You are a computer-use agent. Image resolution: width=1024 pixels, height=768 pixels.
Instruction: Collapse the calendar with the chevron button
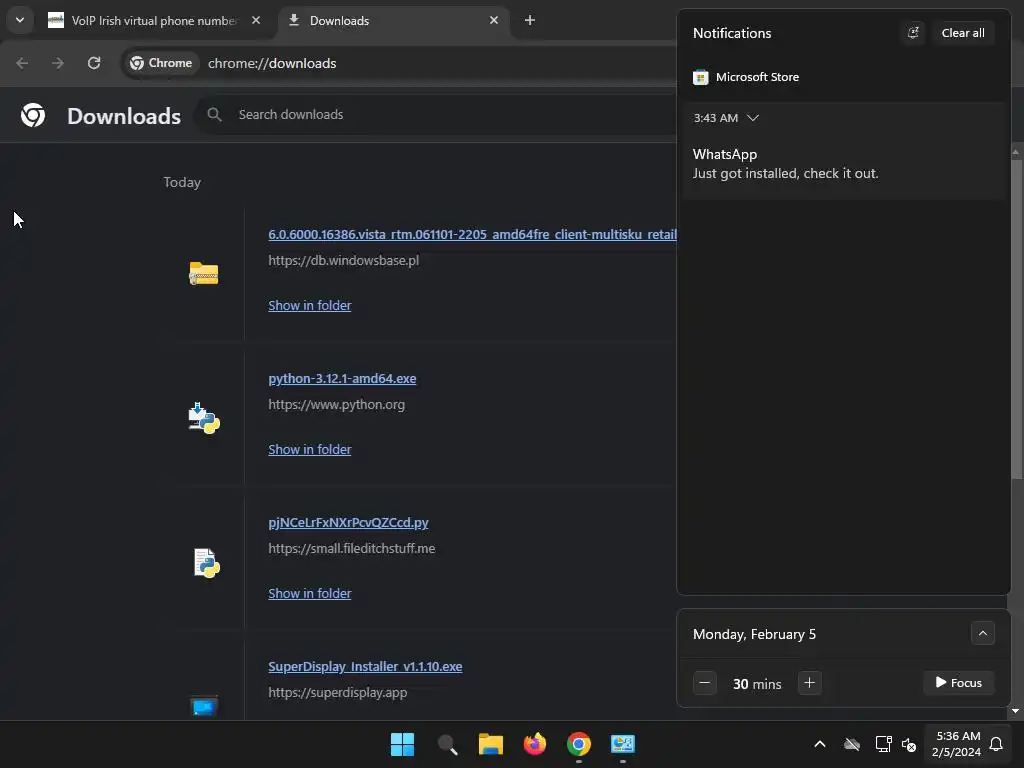(x=982, y=633)
